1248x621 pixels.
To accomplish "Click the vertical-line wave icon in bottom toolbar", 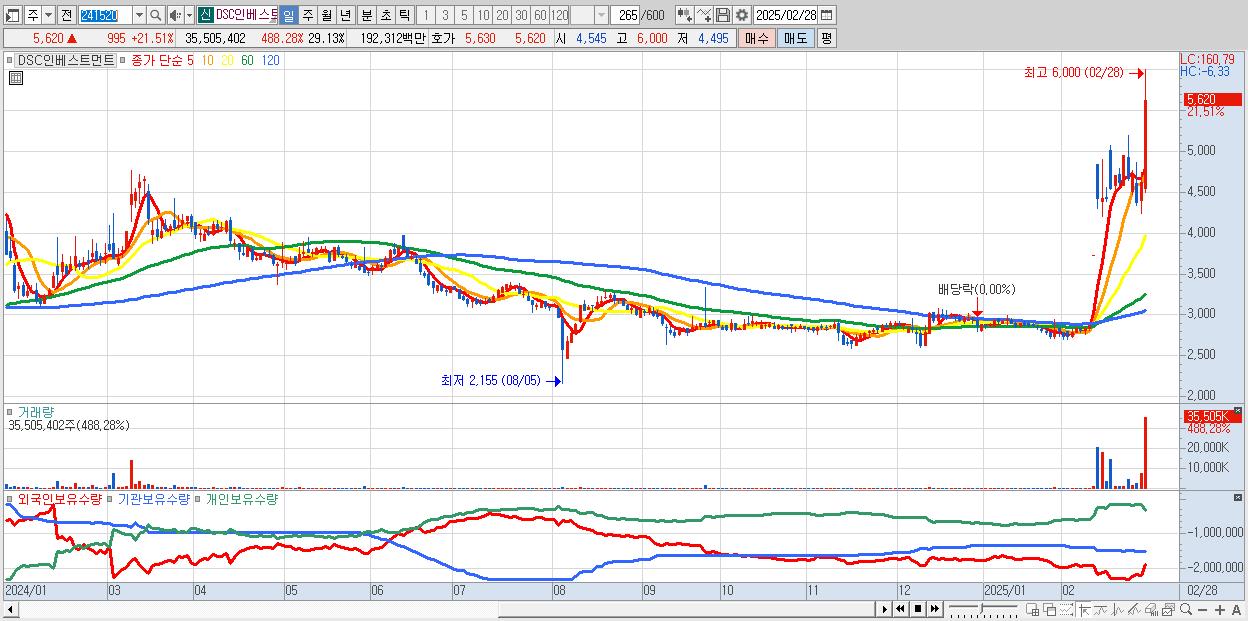I will click(1118, 609).
